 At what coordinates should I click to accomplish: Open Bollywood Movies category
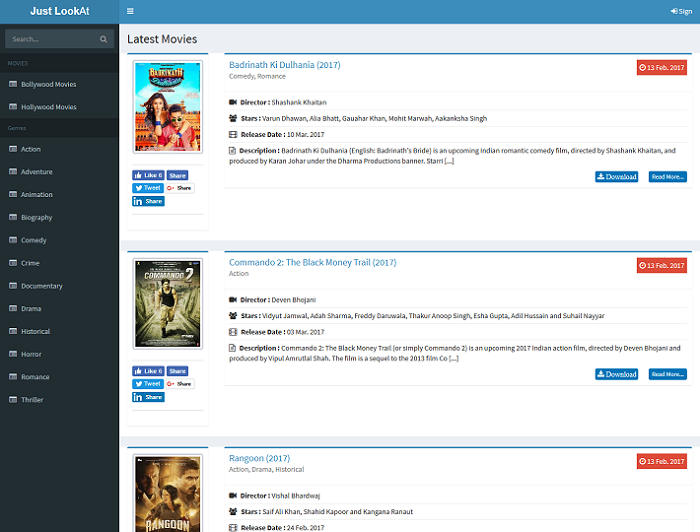click(48, 84)
